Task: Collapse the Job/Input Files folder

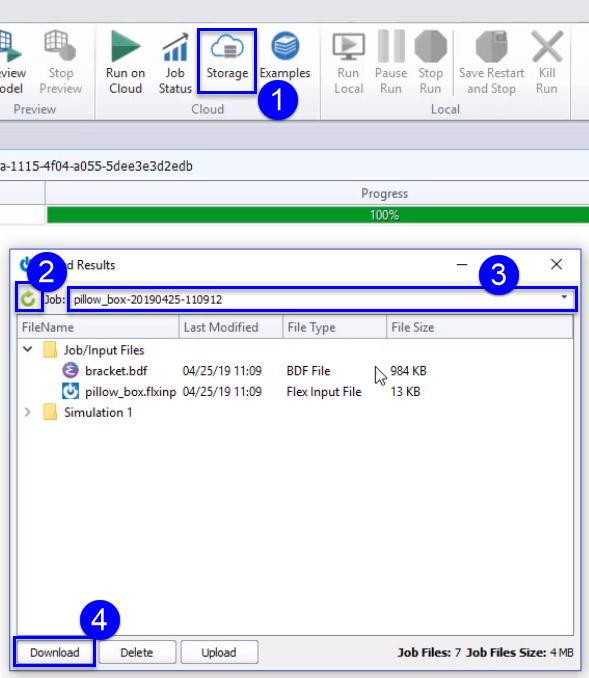Action: click(x=28, y=349)
